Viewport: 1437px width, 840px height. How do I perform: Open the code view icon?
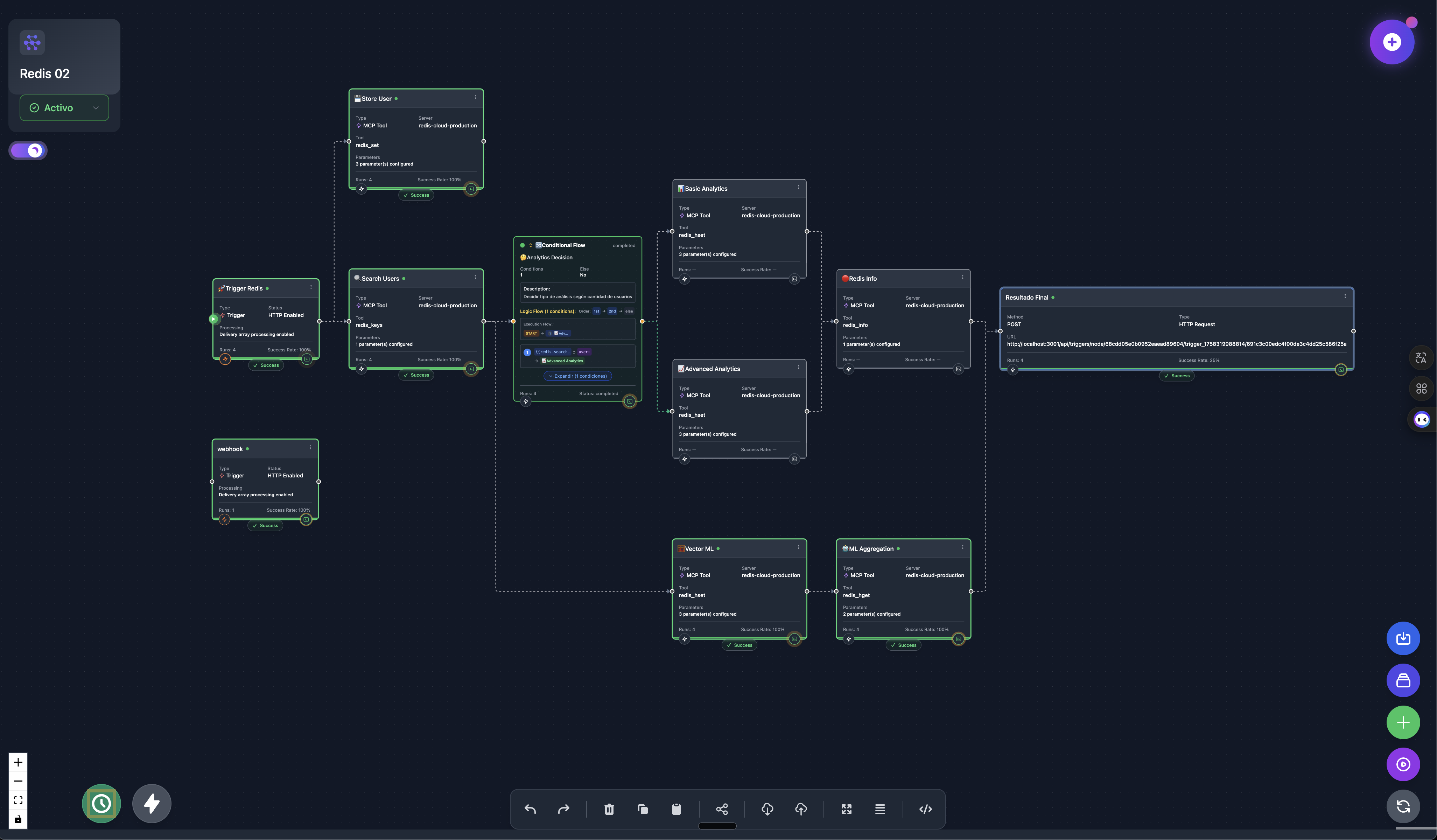pyautogui.click(x=925, y=808)
